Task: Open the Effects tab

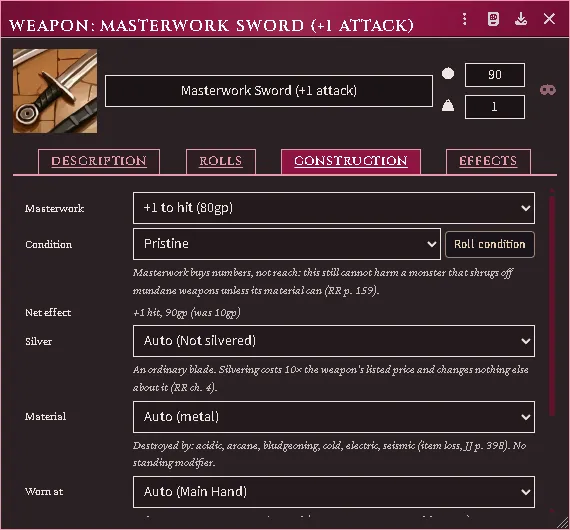Action: point(488,161)
